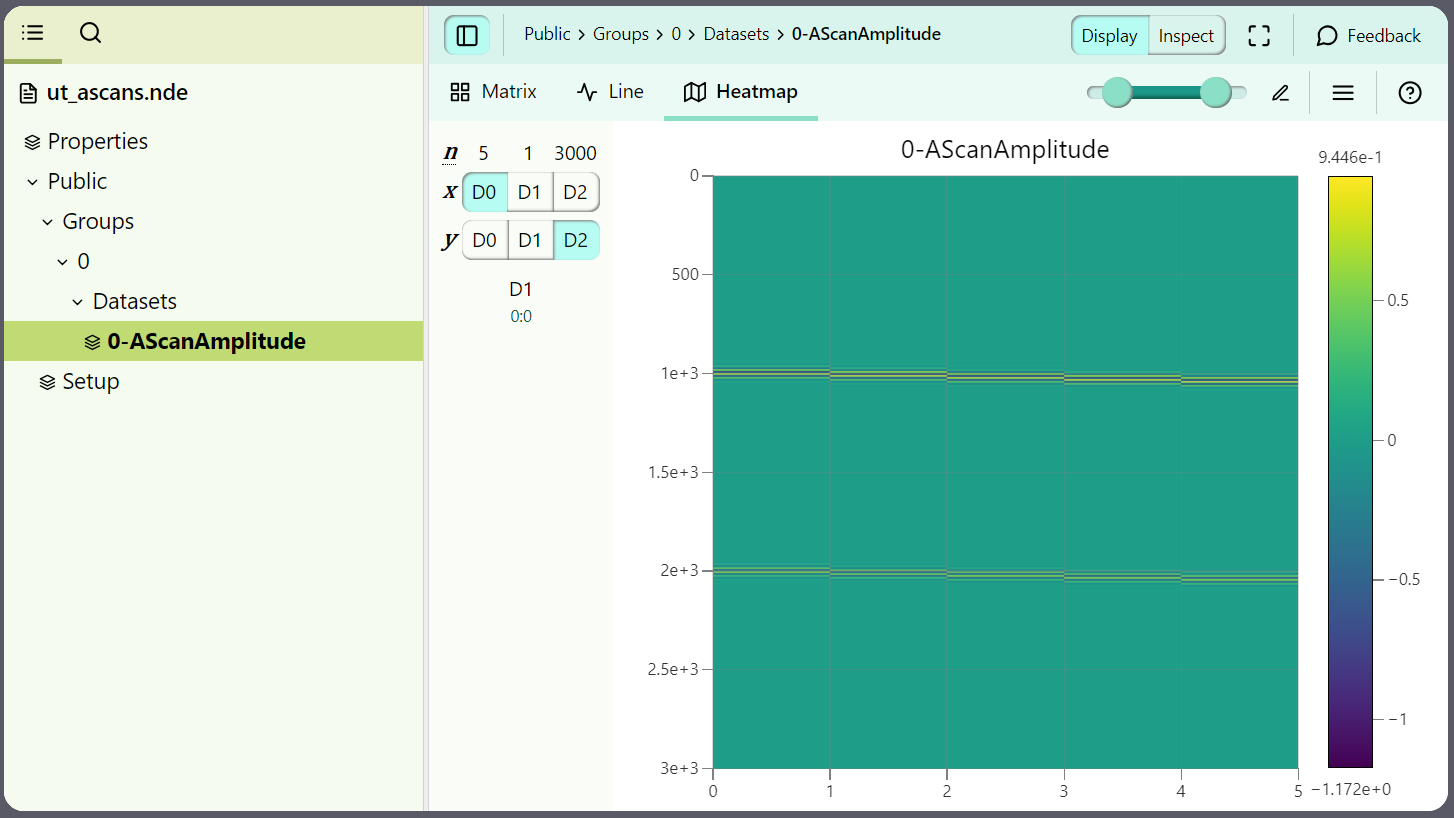Set x axis to dimension D2
Screen dimensions: 1454x818
point(575,192)
